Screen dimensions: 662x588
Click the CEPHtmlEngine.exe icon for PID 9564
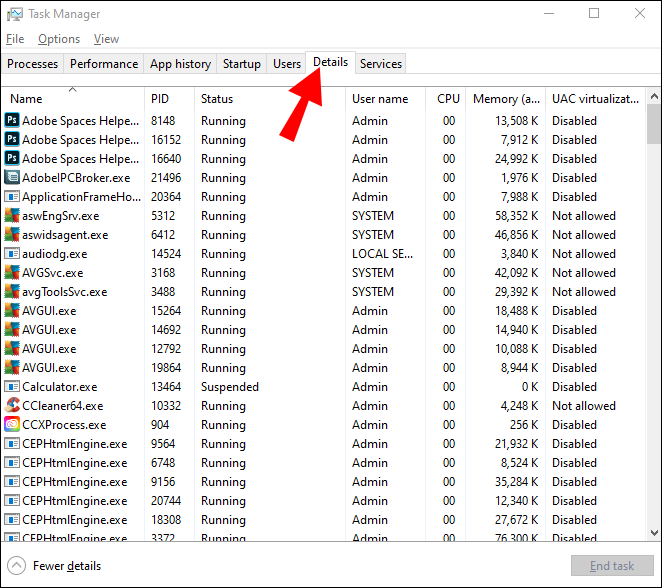(x=12, y=443)
